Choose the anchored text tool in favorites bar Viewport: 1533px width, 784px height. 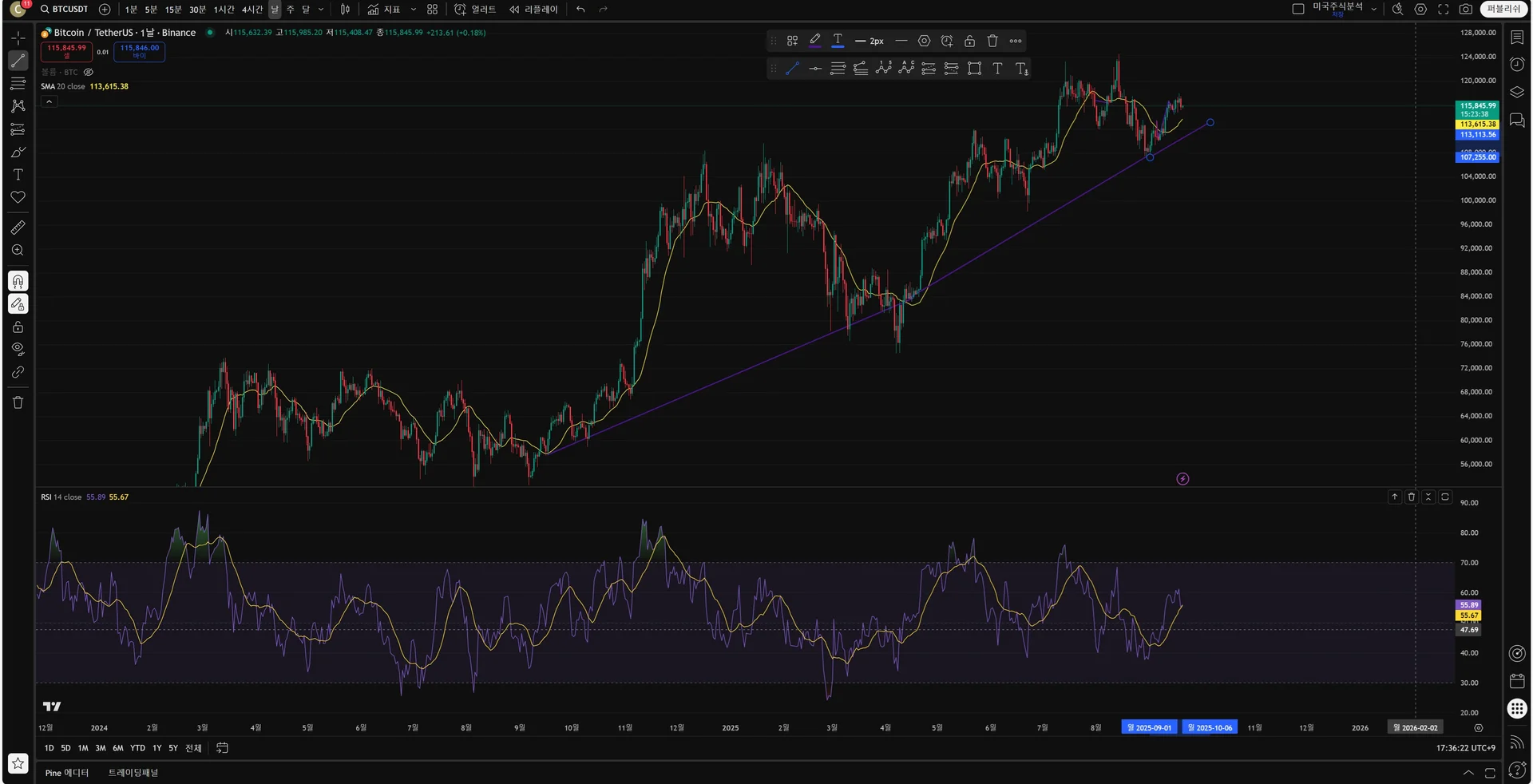[1021, 69]
